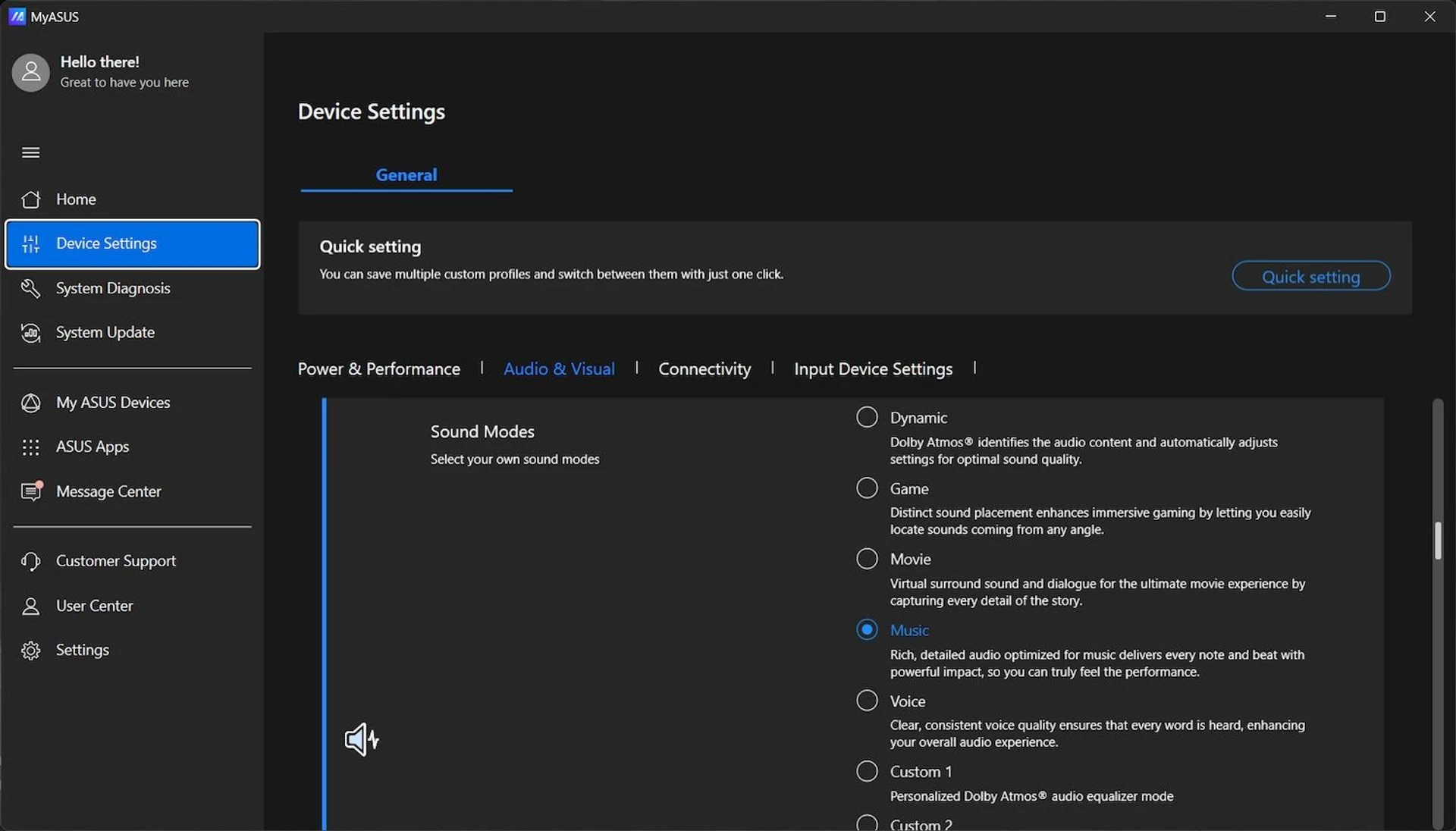
Task: Click the Device Settings sliders icon
Action: point(31,243)
